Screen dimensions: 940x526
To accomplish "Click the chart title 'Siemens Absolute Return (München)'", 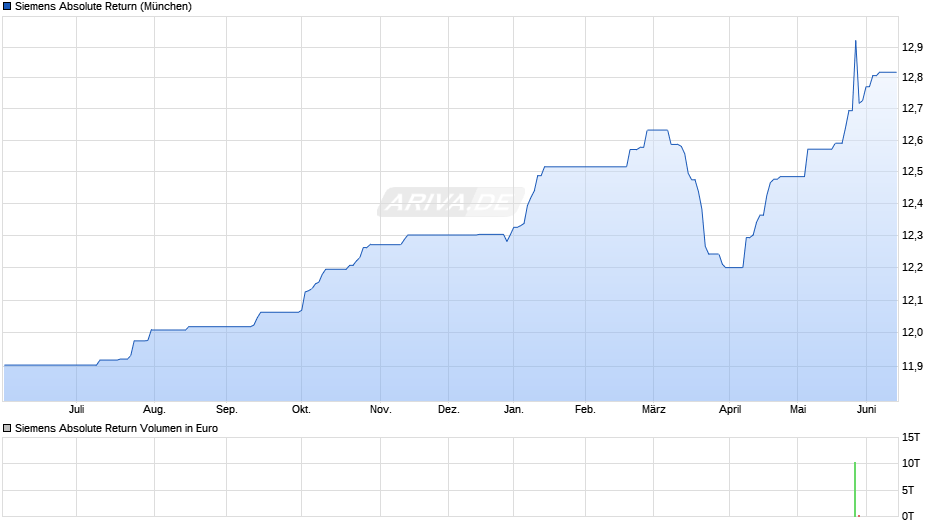I will click(x=103, y=7).
